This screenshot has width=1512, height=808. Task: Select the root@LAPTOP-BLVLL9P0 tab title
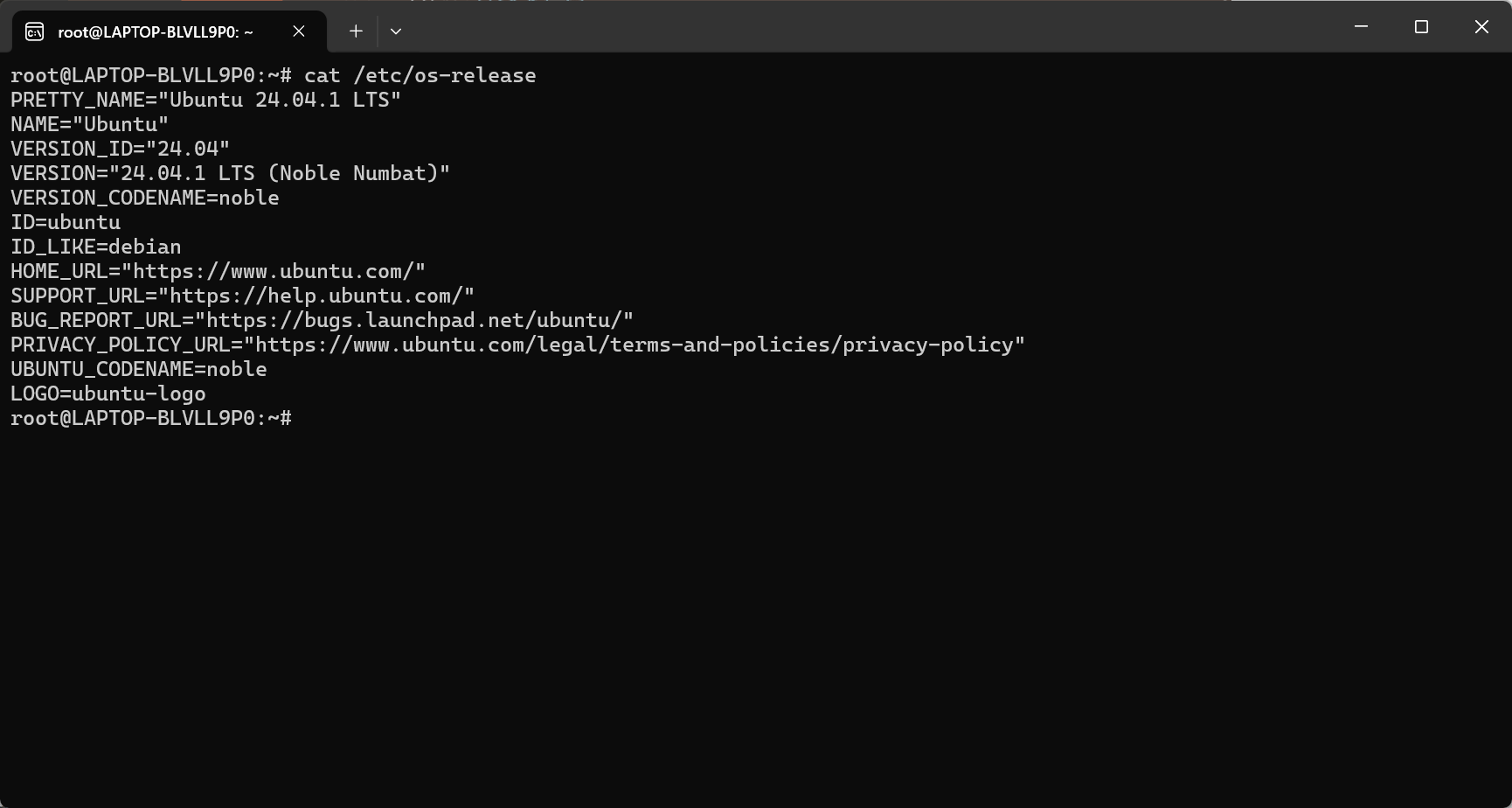[155, 32]
